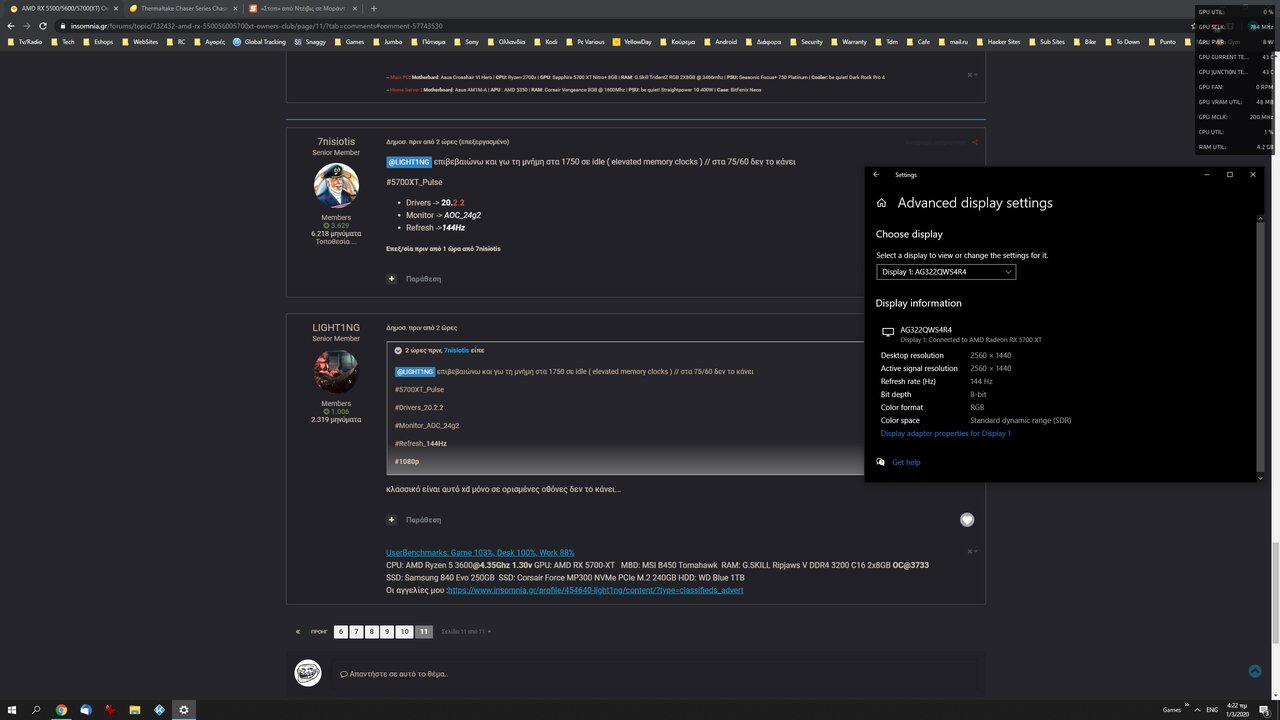Go to forum page 6

[341, 632]
